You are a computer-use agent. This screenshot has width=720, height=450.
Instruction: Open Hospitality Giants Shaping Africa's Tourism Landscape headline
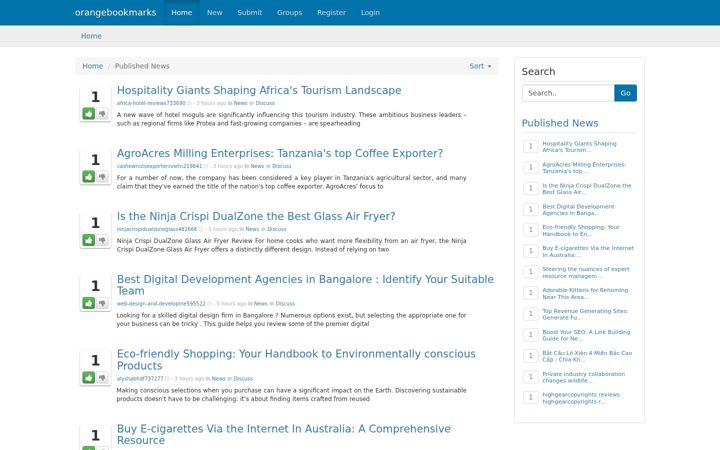tap(259, 90)
